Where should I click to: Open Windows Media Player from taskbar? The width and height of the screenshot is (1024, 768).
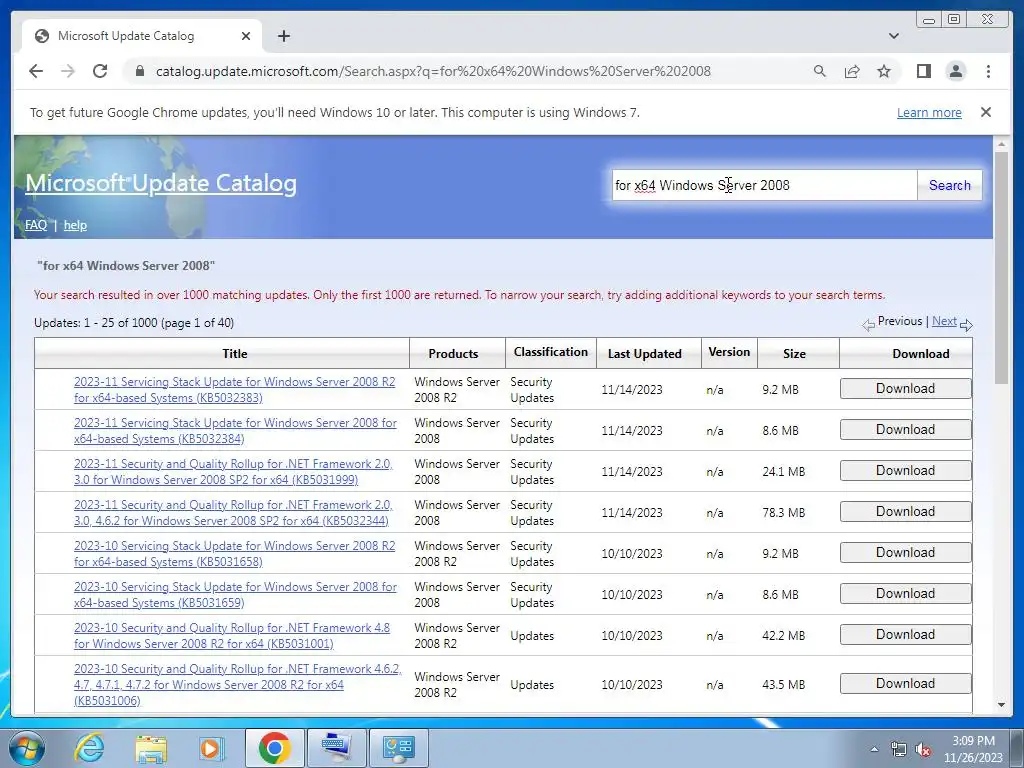[x=211, y=748]
